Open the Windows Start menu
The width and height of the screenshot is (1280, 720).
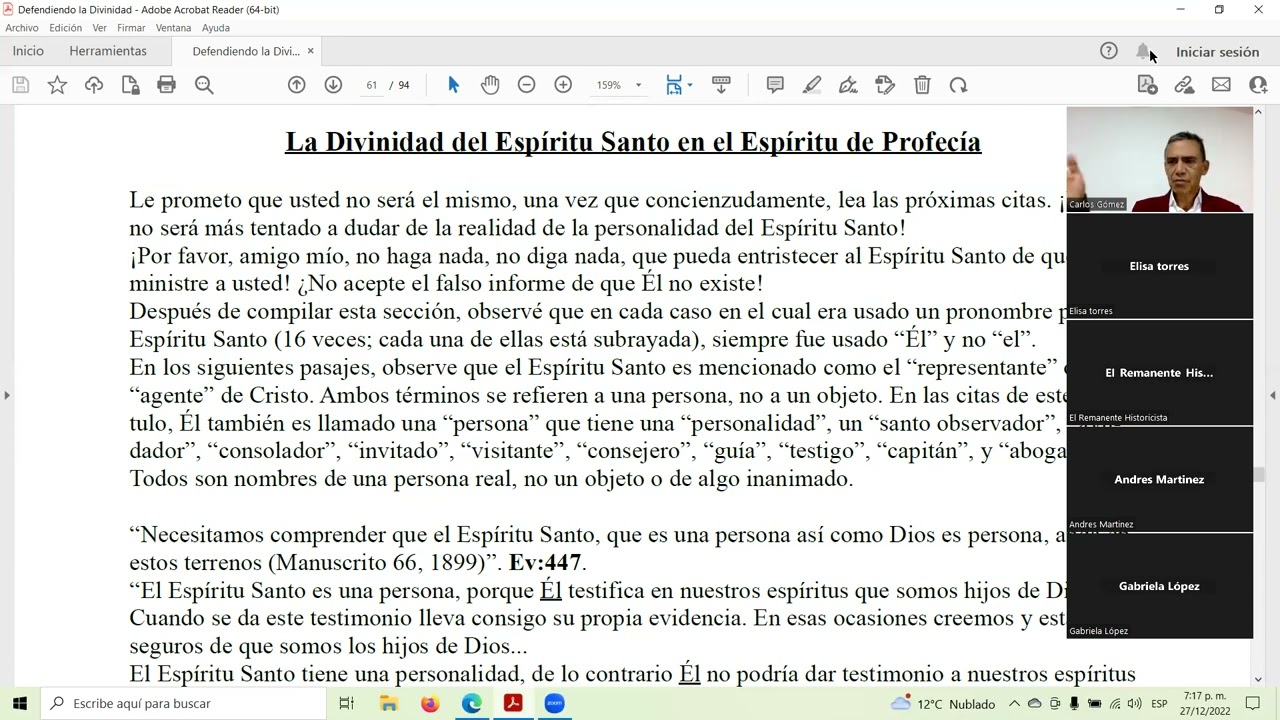20,704
